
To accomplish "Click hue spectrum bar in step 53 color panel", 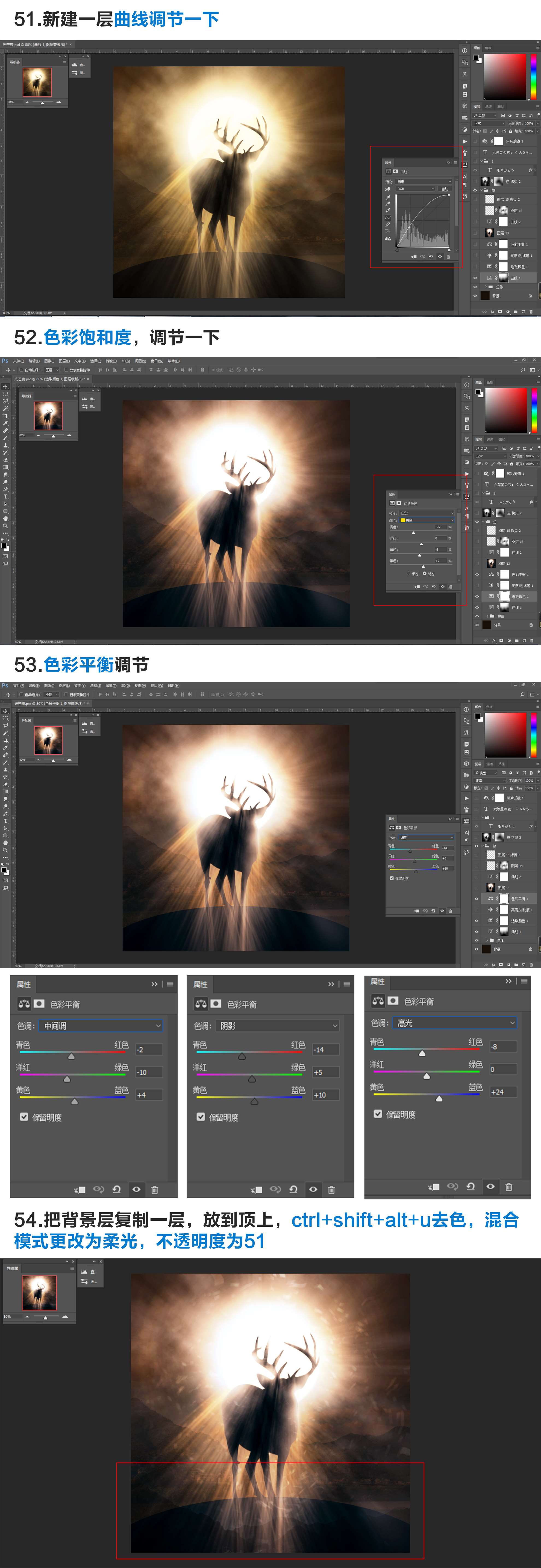I will (534, 735).
